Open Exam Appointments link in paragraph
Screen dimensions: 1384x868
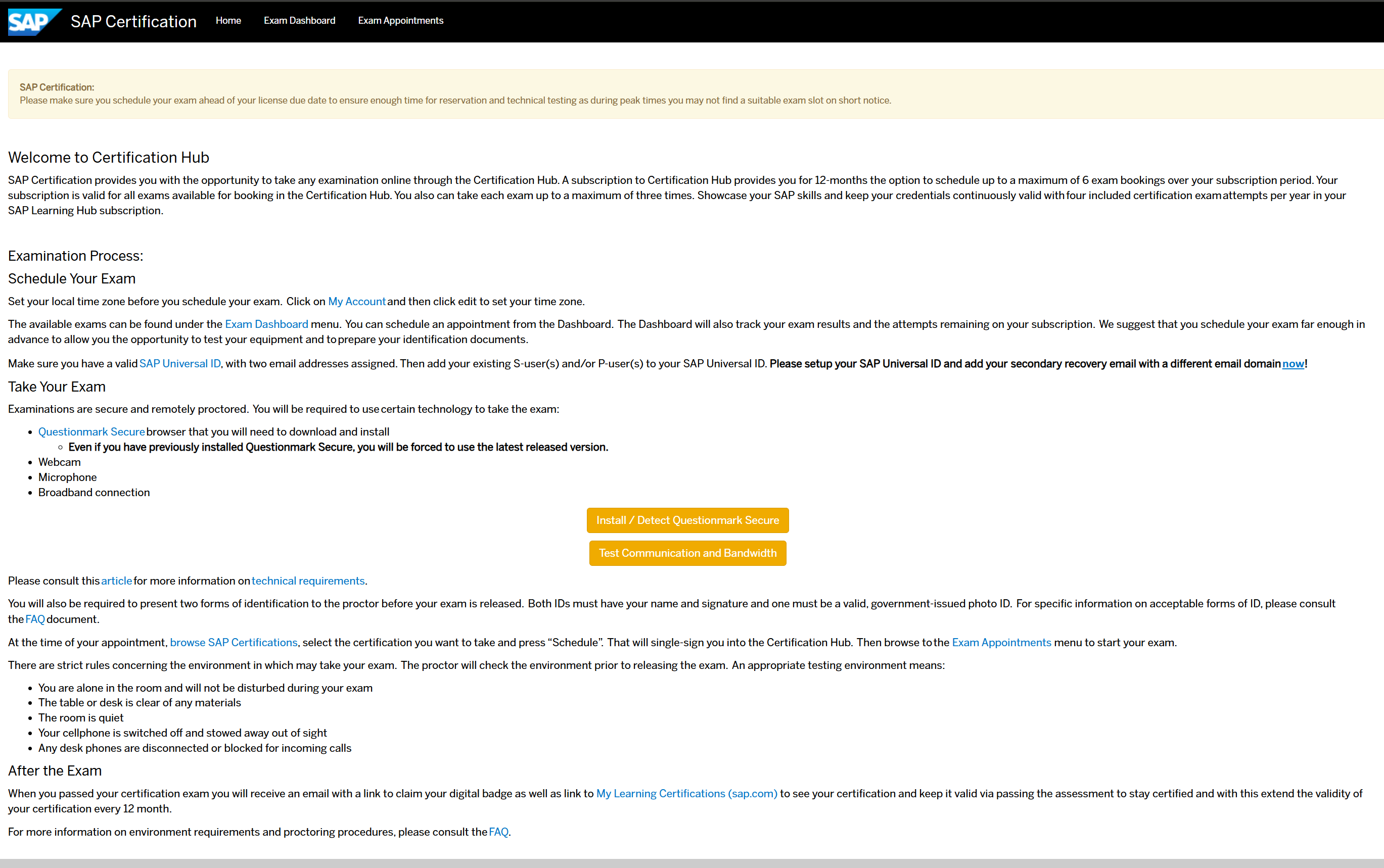coord(1001,642)
